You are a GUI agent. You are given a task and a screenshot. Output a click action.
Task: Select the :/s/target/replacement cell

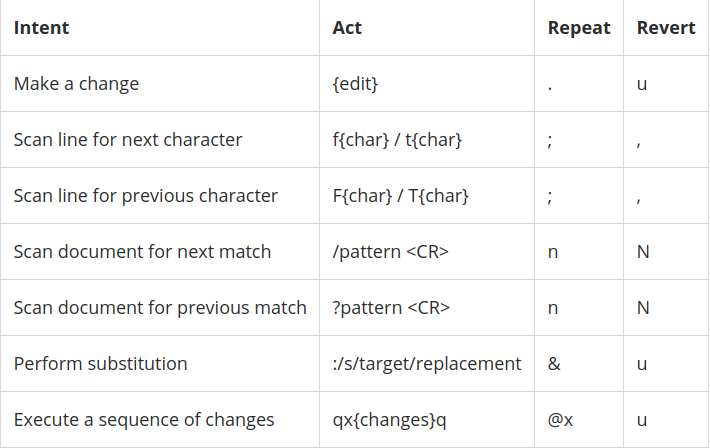[x=427, y=364]
